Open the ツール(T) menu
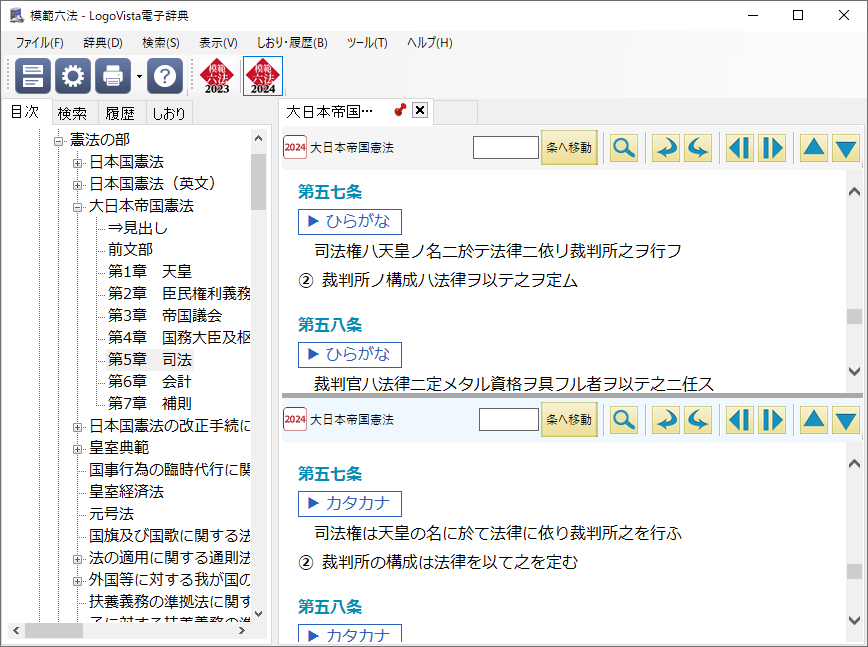This screenshot has width=868, height=647. [367, 43]
